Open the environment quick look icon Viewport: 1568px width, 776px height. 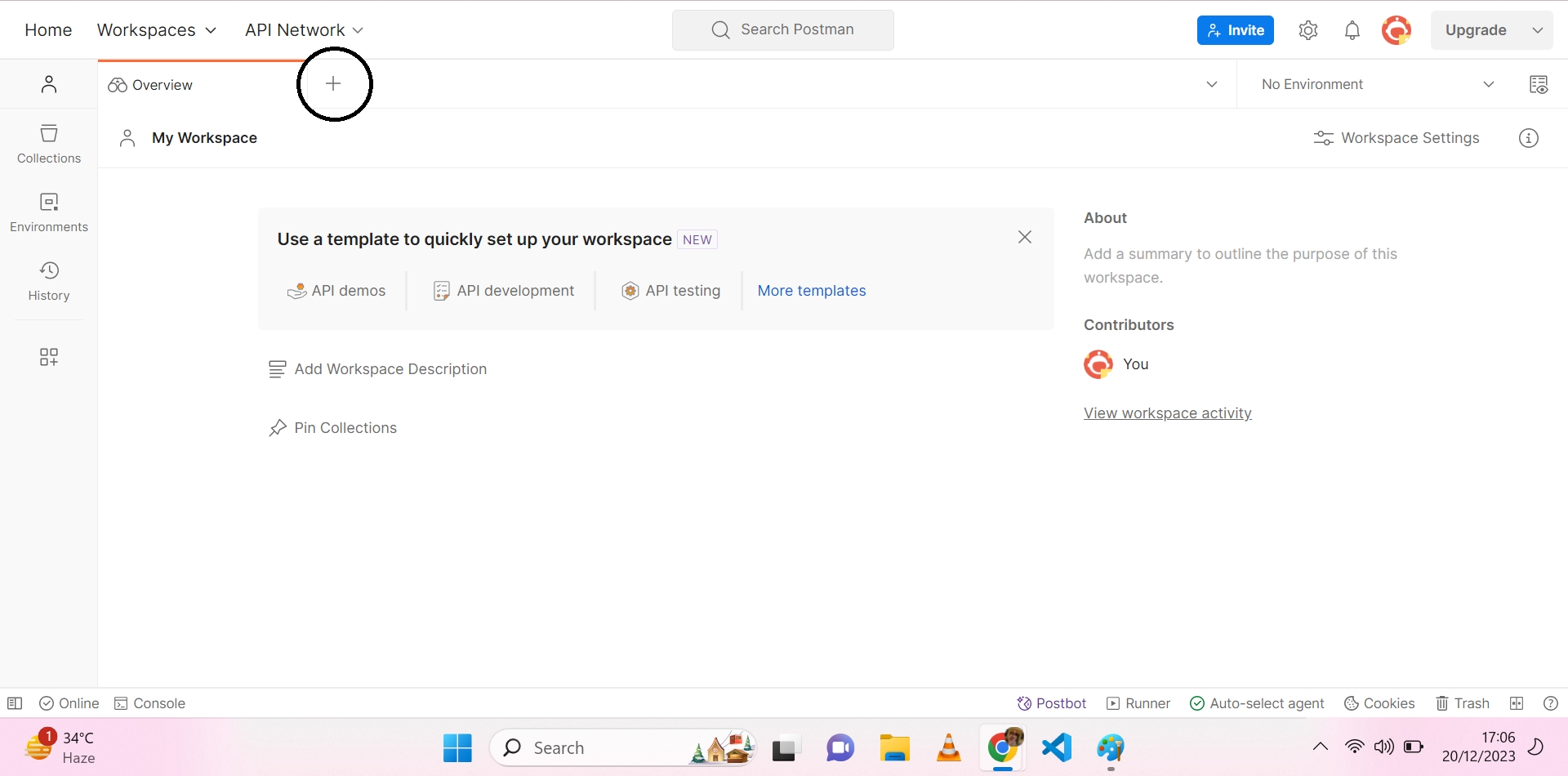pos(1539,84)
